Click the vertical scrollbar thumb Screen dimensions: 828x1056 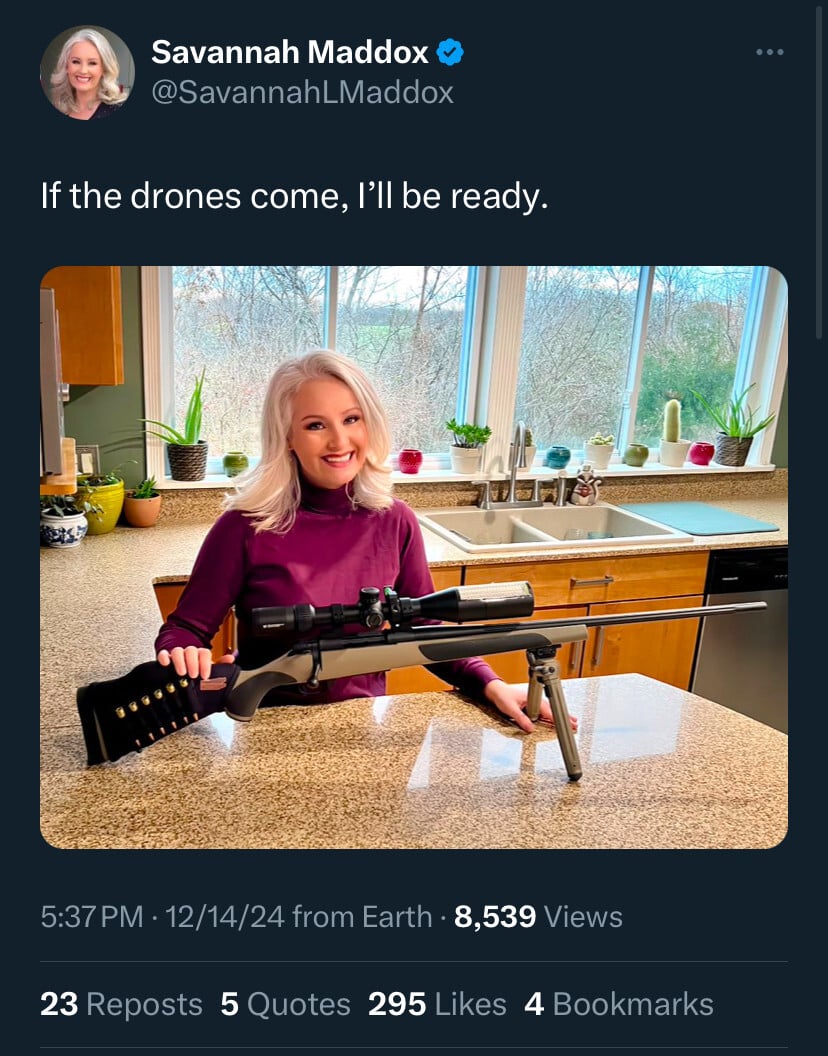pyautogui.click(x=820, y=170)
